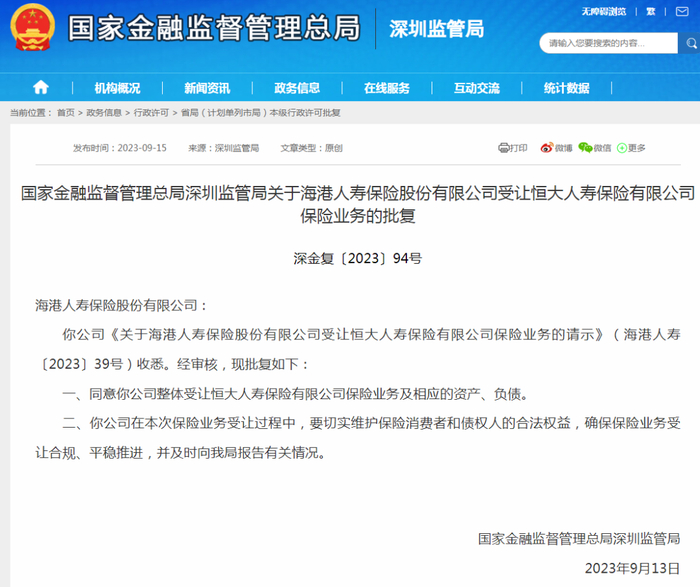Open the 新闻资讯 menu
The width and height of the screenshot is (700, 587).
[x=207, y=88]
